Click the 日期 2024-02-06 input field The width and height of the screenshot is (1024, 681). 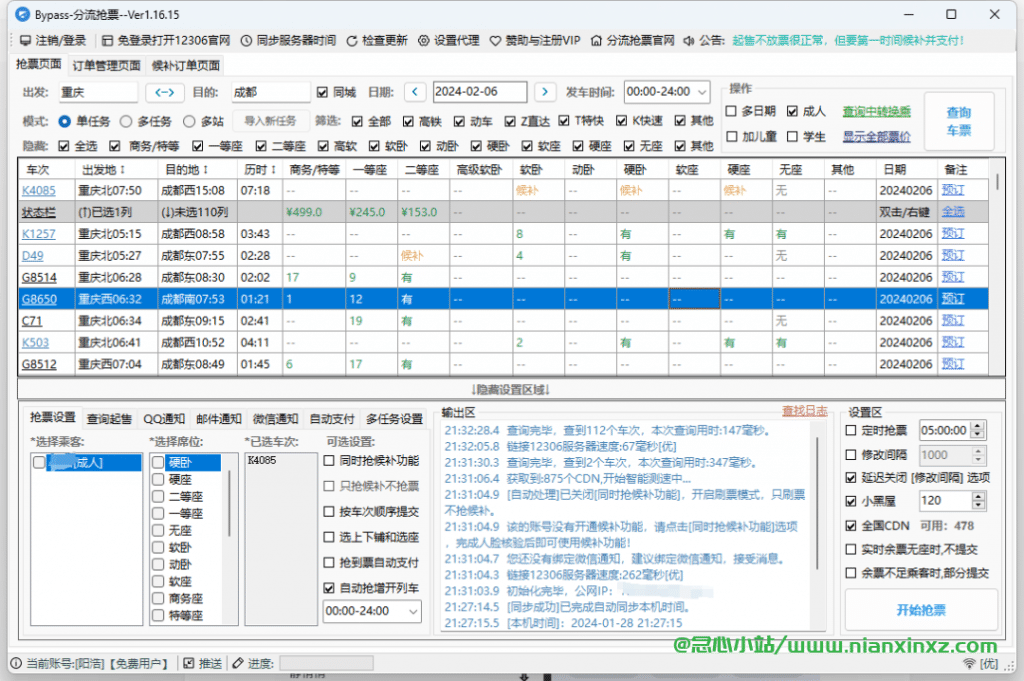click(x=480, y=92)
